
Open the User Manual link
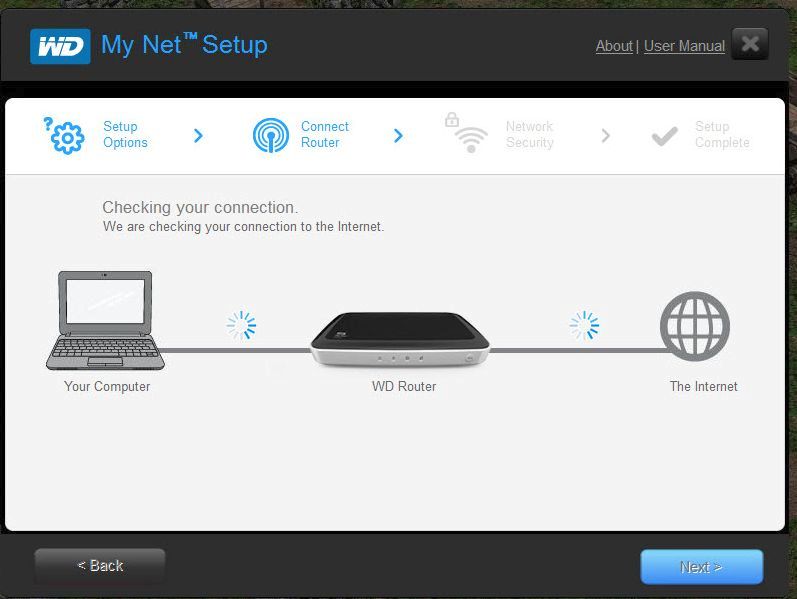(x=684, y=46)
